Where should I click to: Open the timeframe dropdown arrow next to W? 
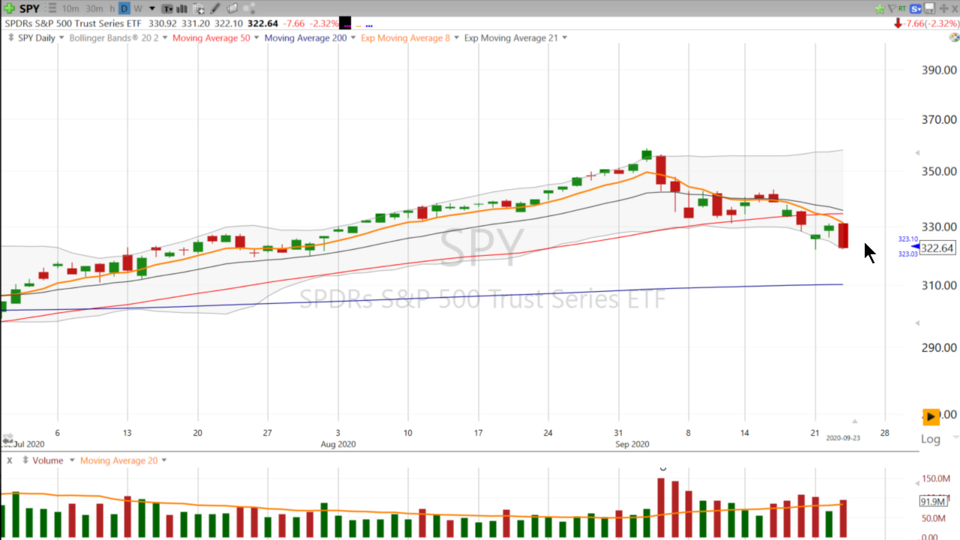click(152, 9)
